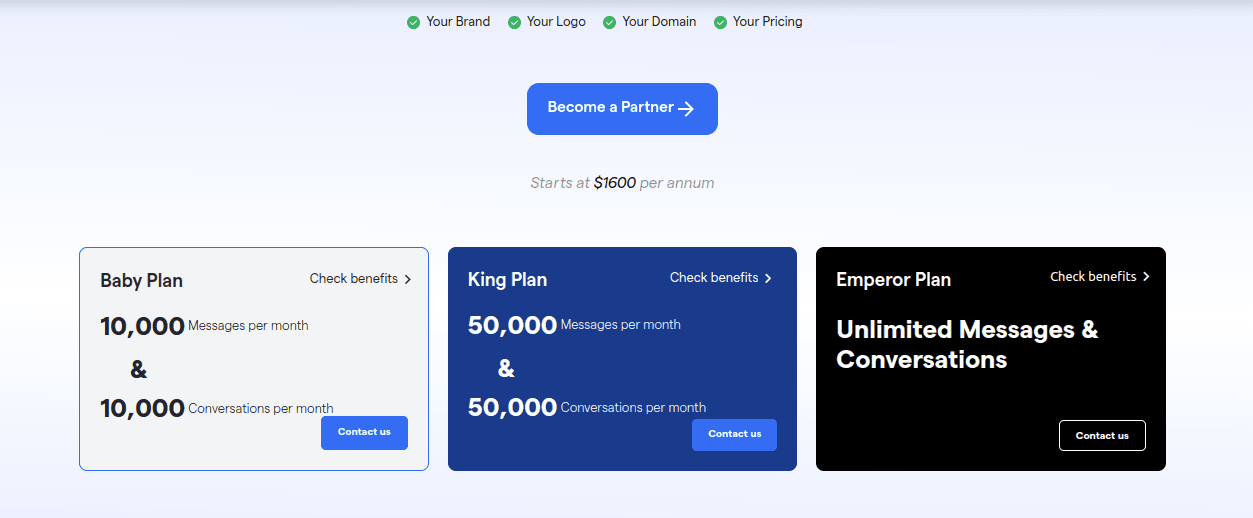The height and width of the screenshot is (518, 1253).
Task: Select the Baby Plan title
Action: point(141,281)
